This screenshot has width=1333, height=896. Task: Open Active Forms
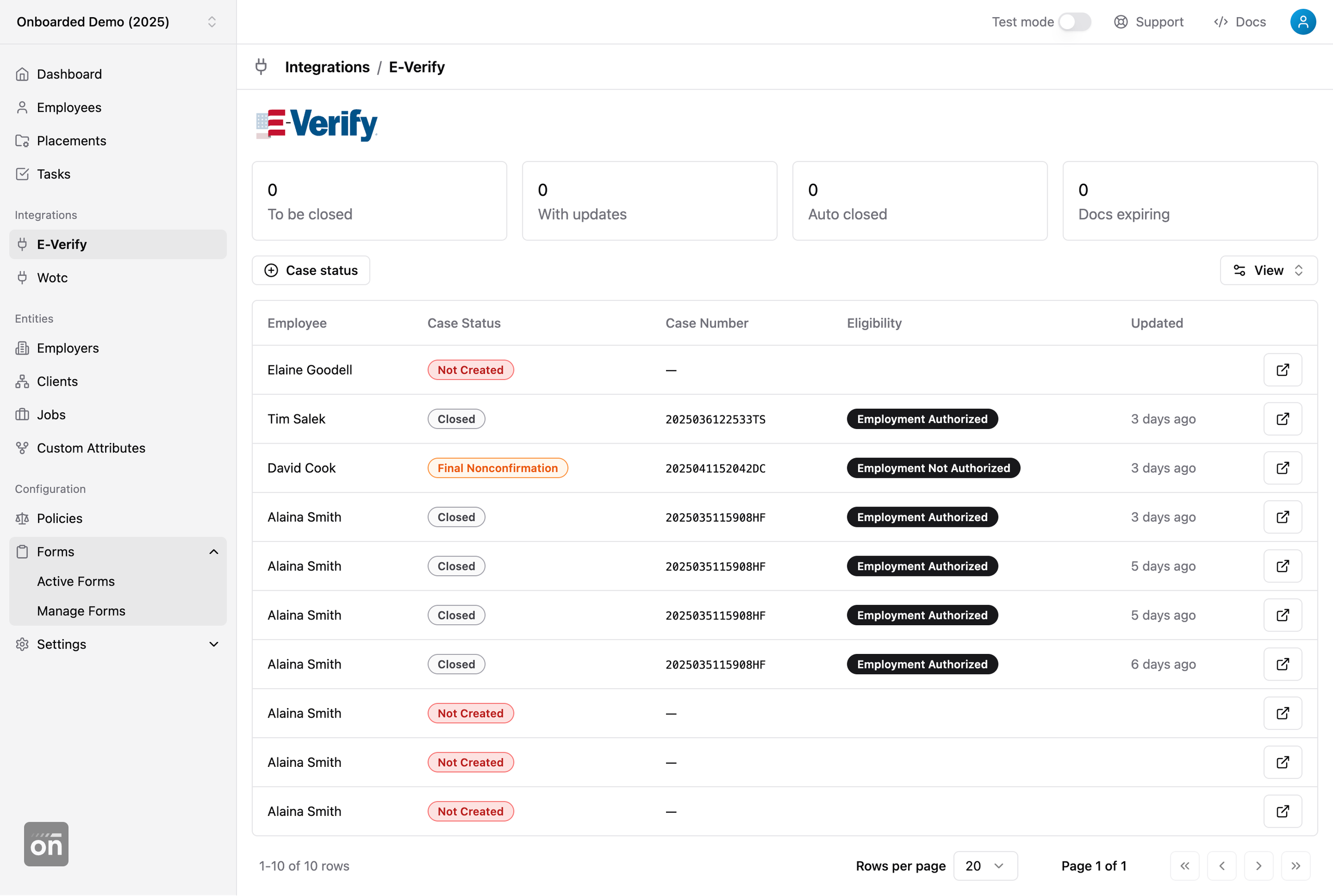tap(76, 581)
